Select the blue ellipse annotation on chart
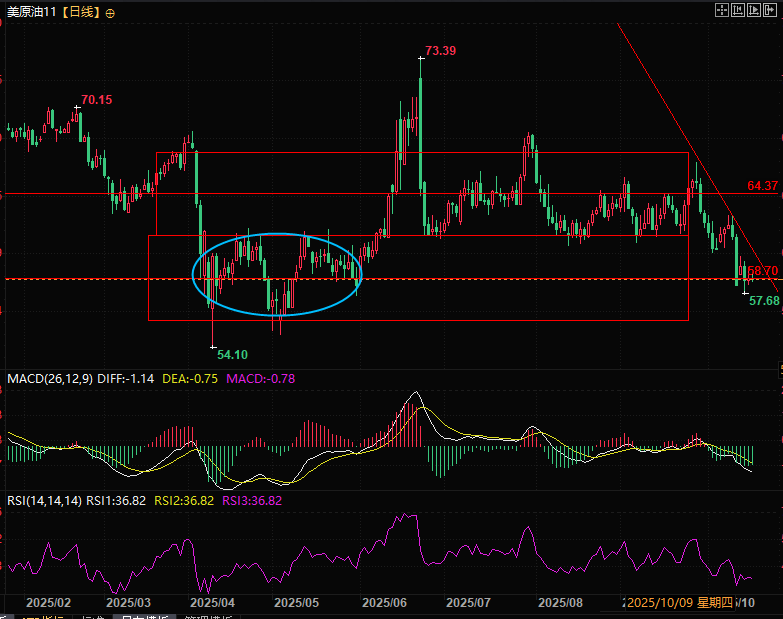 tap(276, 236)
